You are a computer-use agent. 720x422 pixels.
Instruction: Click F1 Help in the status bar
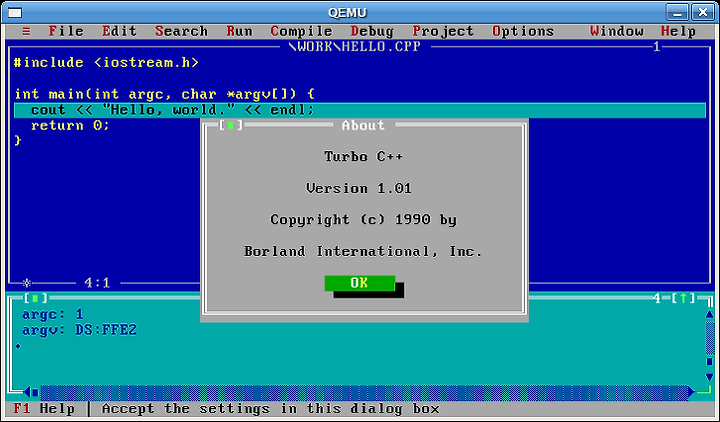[44, 408]
